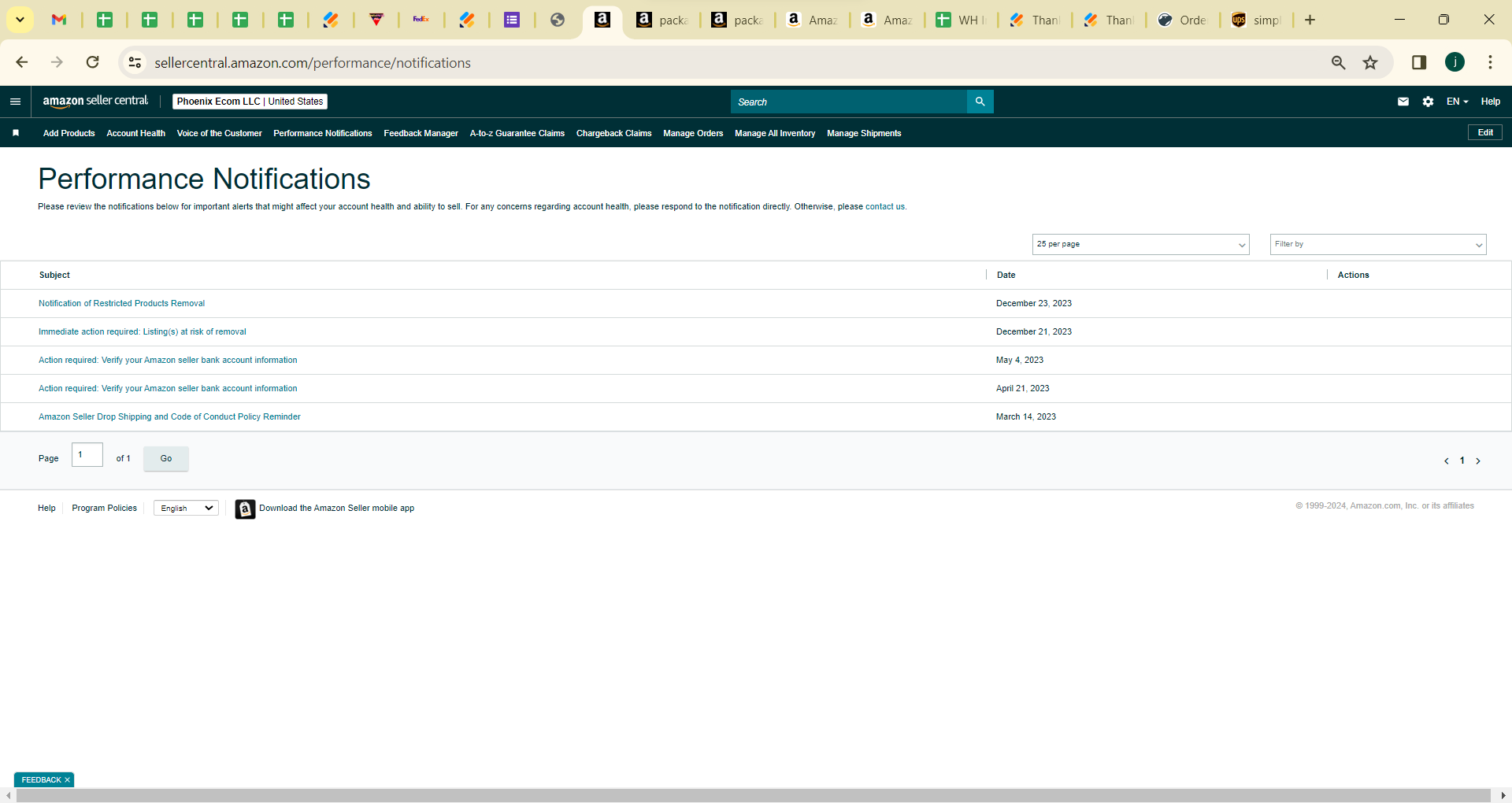Go to next page arrow

click(x=1478, y=461)
